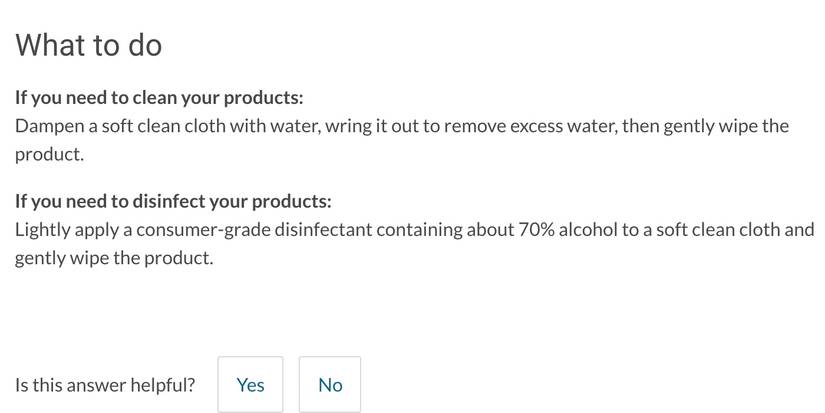Click the "70%" text in disinfect instructions
Image resolution: width=825 pixels, height=413 pixels.
click(x=536, y=230)
